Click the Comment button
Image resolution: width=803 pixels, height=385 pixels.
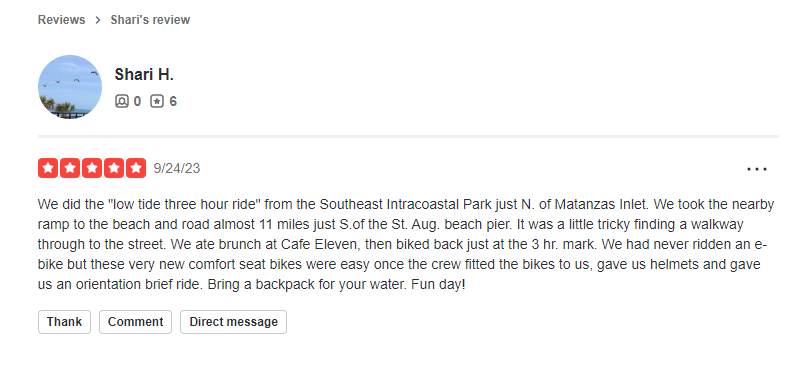coord(135,322)
